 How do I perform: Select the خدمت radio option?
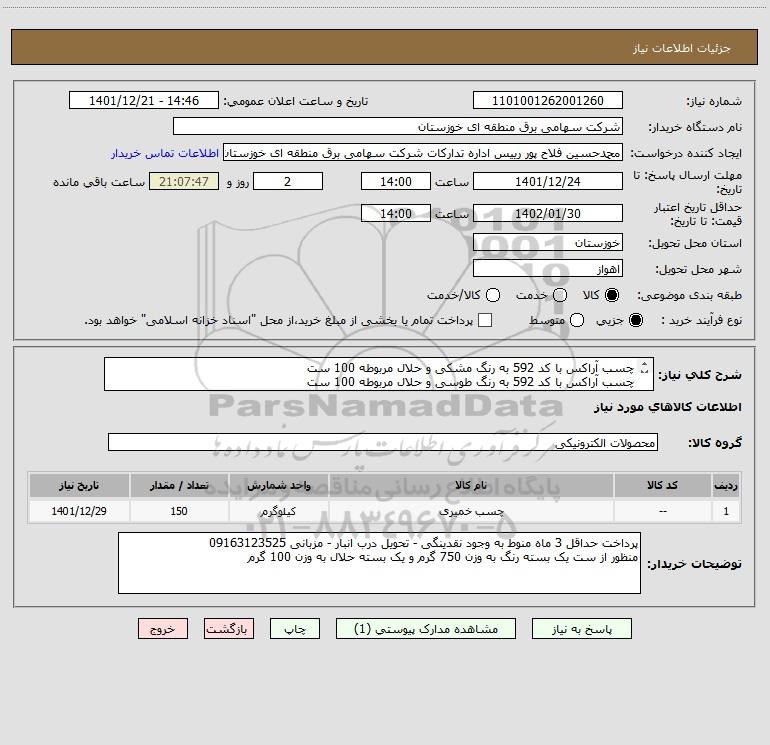coord(560,296)
